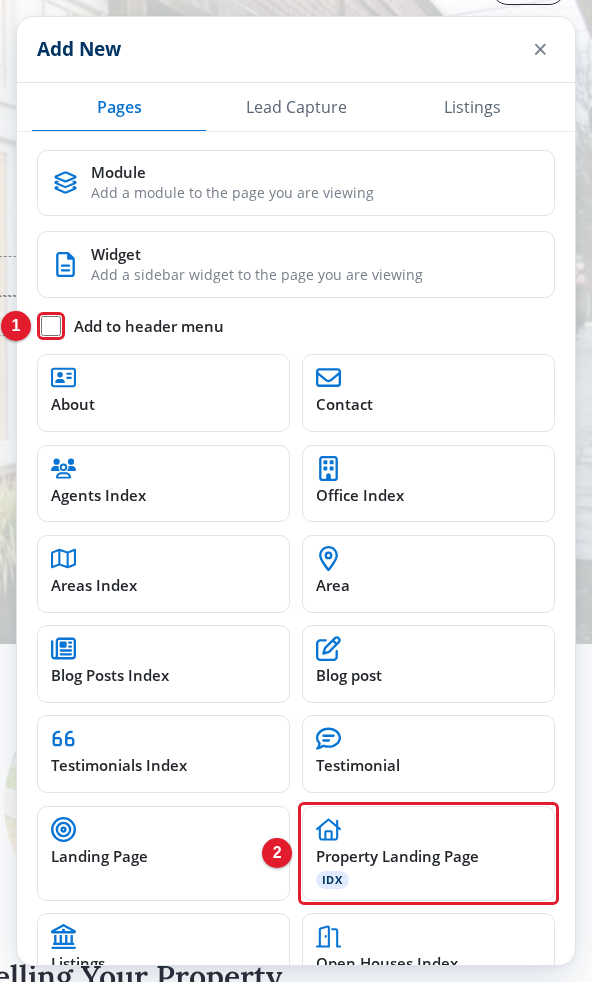Click the 'Add to header menu' label text
Viewport: 592px width, 982px height.
148,326
